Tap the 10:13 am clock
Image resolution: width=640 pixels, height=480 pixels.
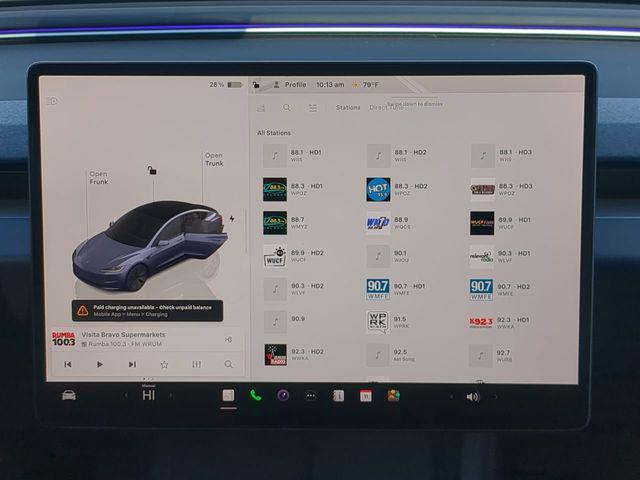click(330, 84)
